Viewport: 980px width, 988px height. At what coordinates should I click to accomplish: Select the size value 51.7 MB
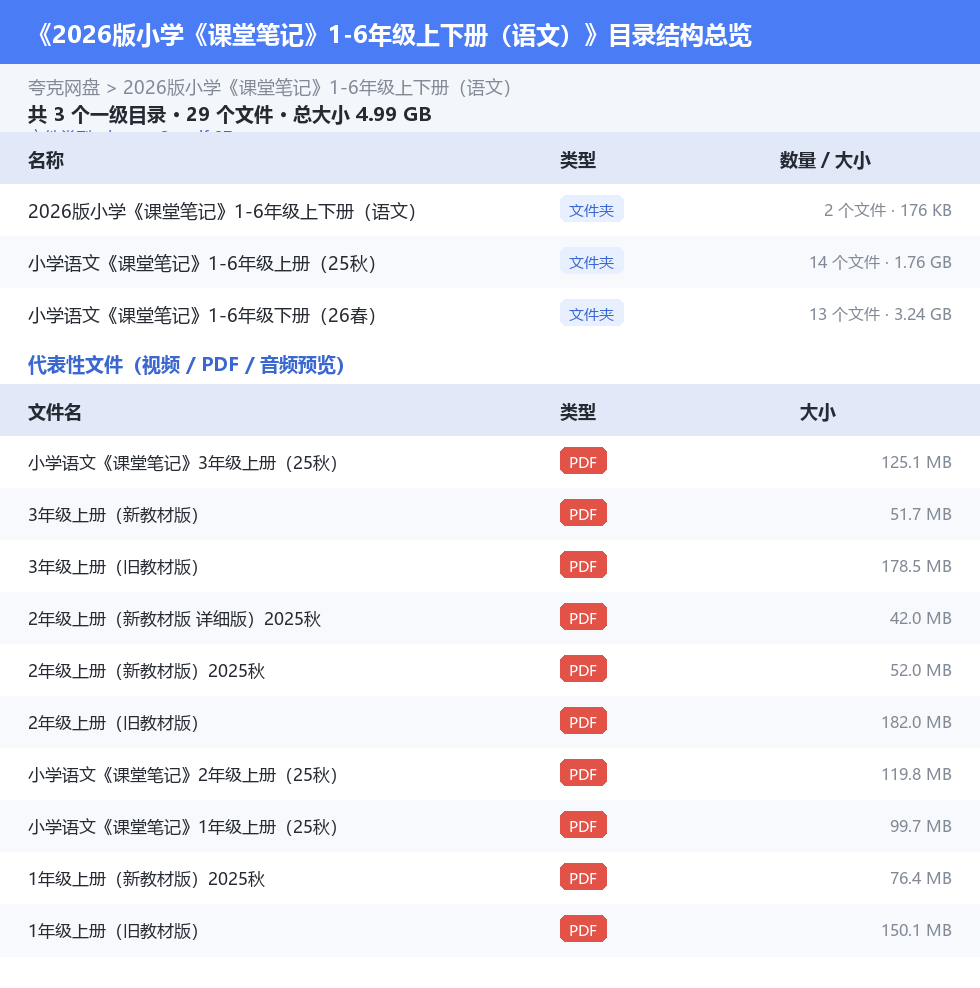(x=921, y=514)
